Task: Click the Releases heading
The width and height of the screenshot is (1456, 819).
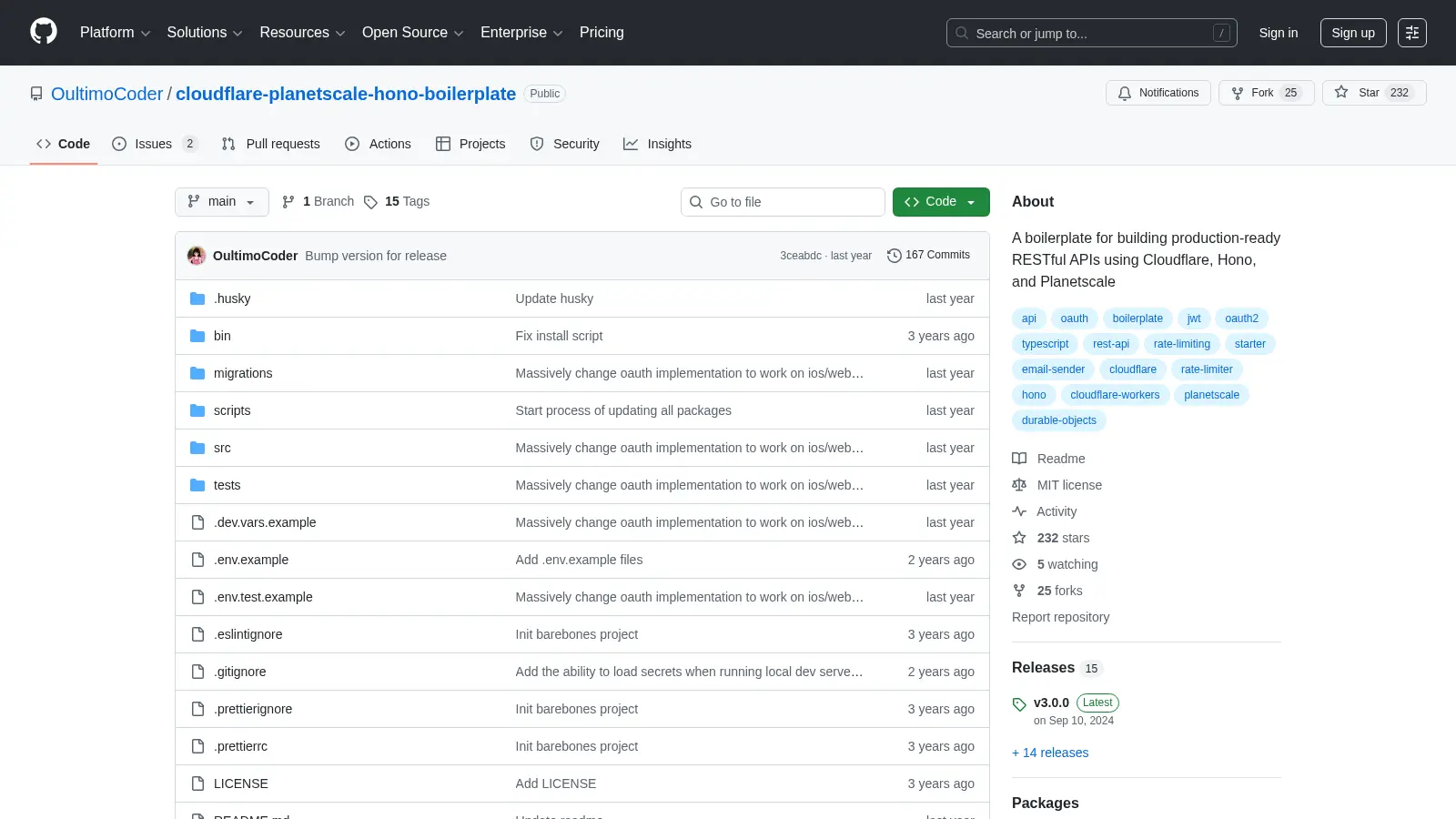Action: (x=1043, y=668)
